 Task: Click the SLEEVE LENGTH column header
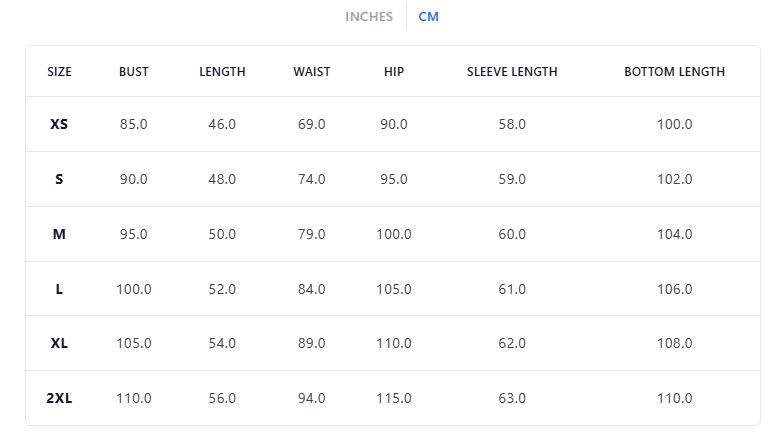512,72
